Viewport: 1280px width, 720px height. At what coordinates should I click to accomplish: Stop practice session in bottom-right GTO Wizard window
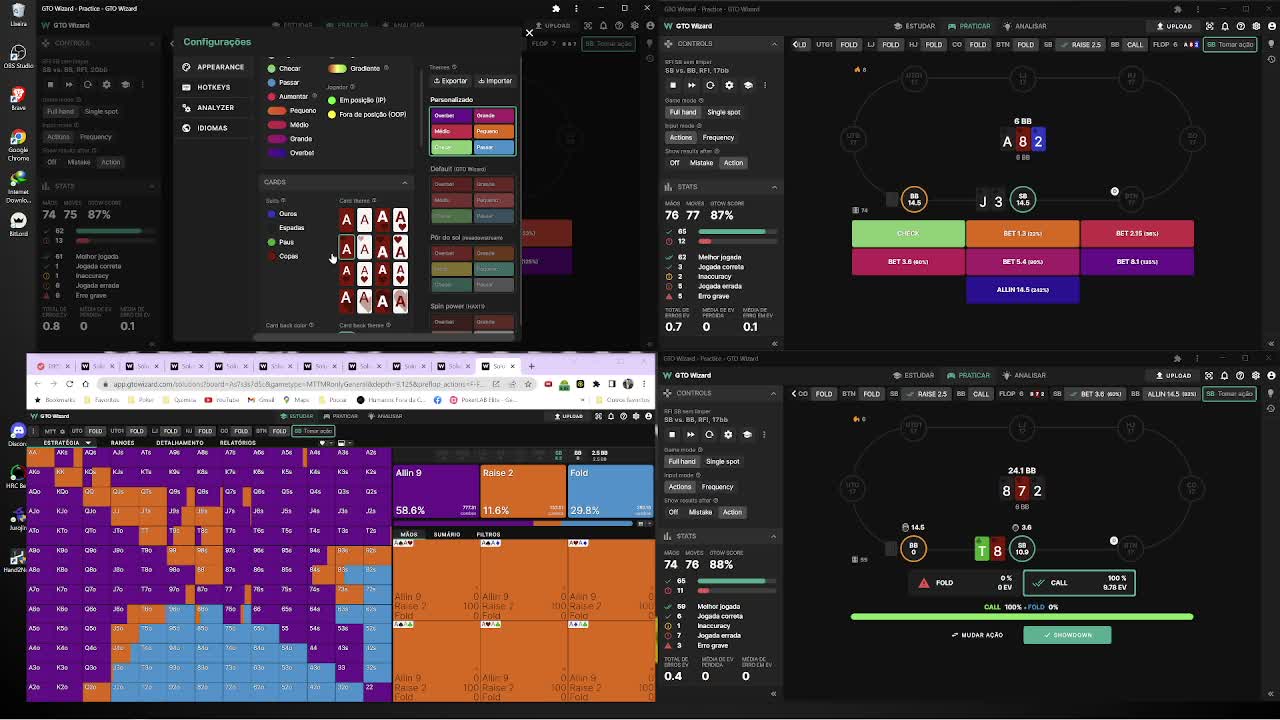pos(672,434)
